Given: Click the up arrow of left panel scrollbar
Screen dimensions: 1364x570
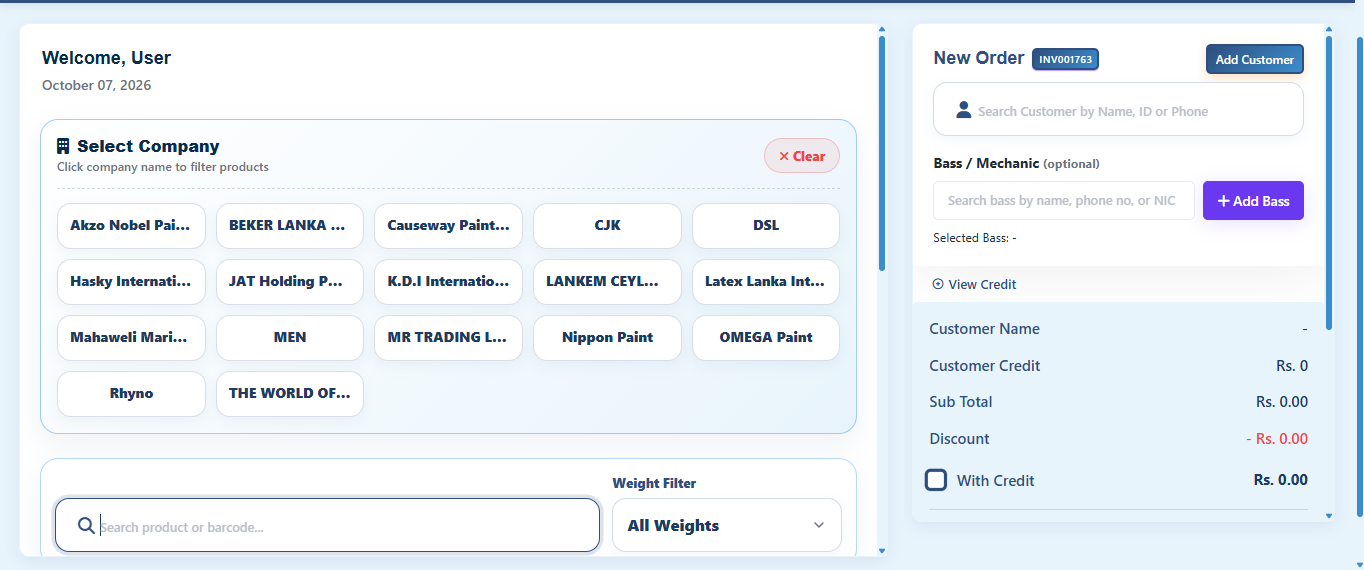Looking at the screenshot, I should 882,29.
